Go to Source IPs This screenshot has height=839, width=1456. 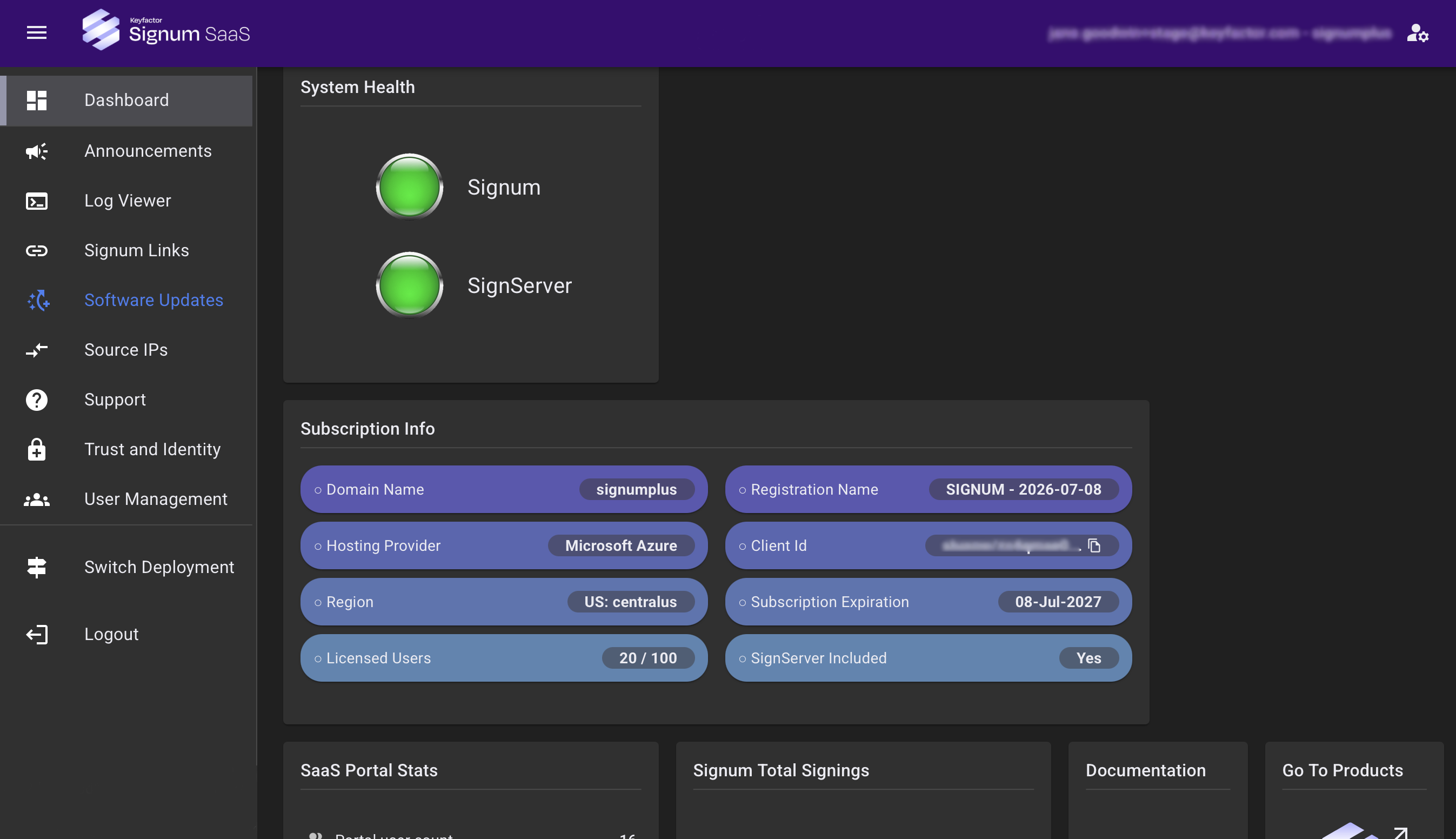pyautogui.click(x=126, y=350)
